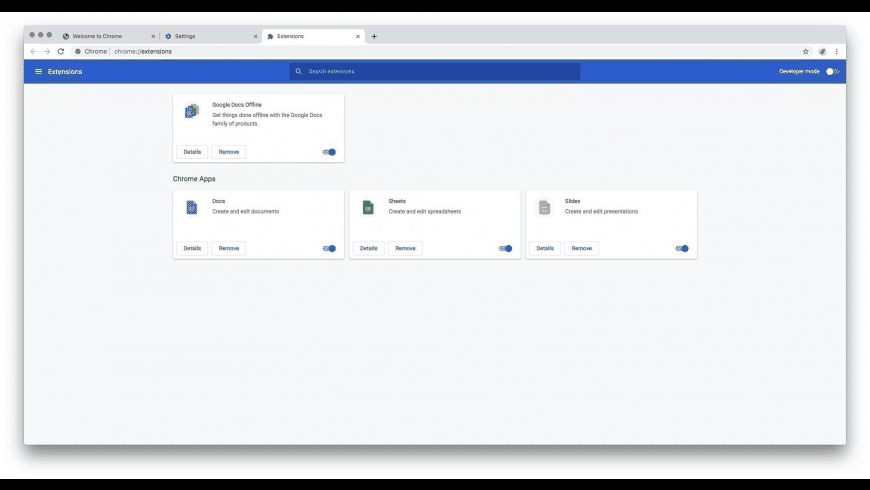Go forward in browser history
The height and width of the screenshot is (490, 870).
pos(47,52)
